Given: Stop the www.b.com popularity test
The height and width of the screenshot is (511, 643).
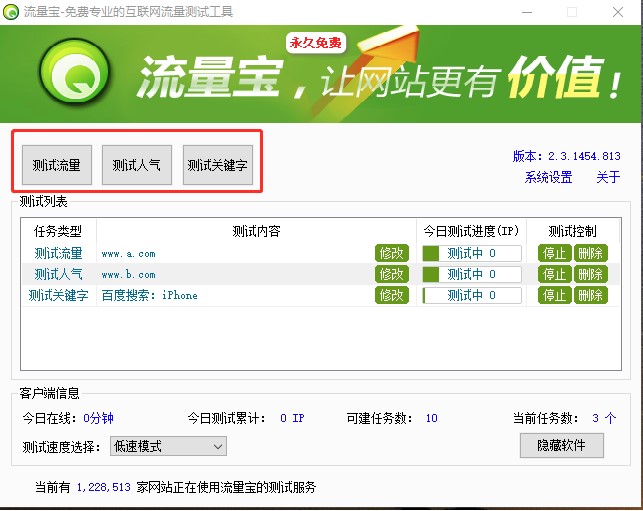Looking at the screenshot, I should tap(554, 274).
